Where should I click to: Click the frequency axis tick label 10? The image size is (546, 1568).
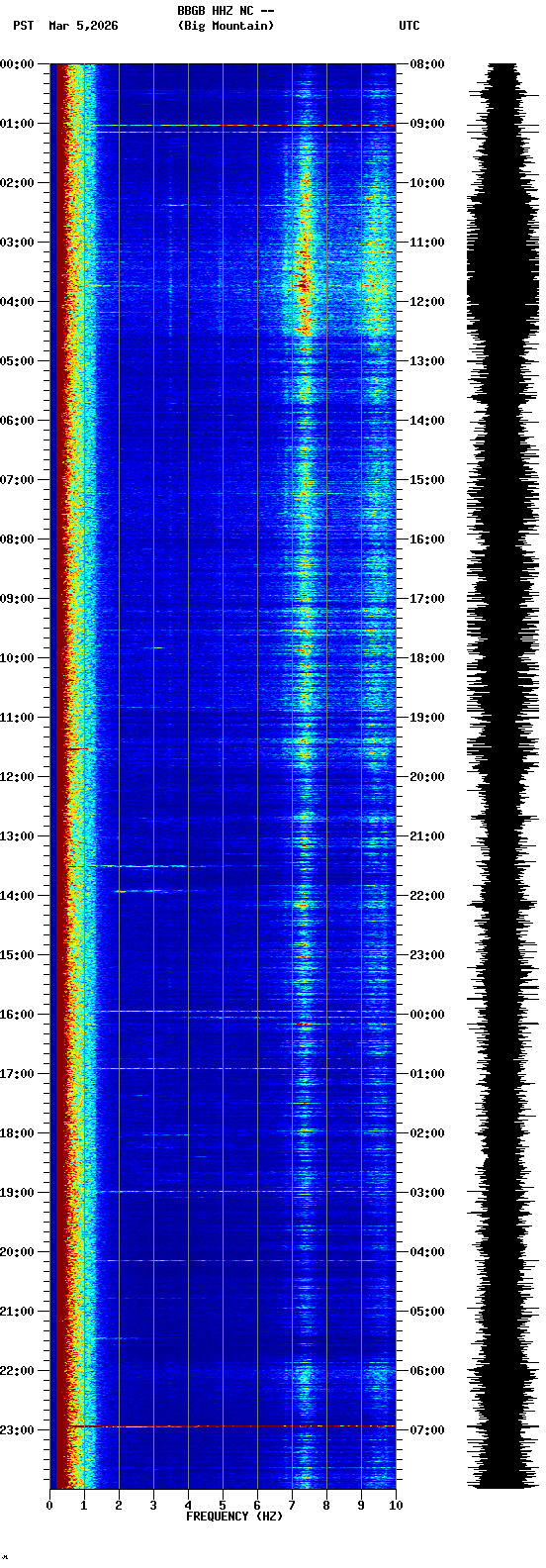click(396, 1506)
